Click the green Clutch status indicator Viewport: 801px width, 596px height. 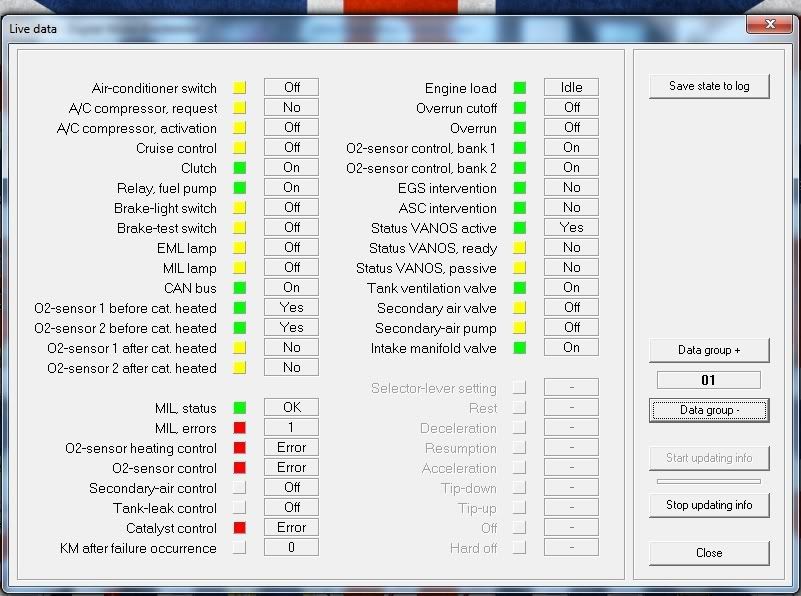pyautogui.click(x=240, y=168)
